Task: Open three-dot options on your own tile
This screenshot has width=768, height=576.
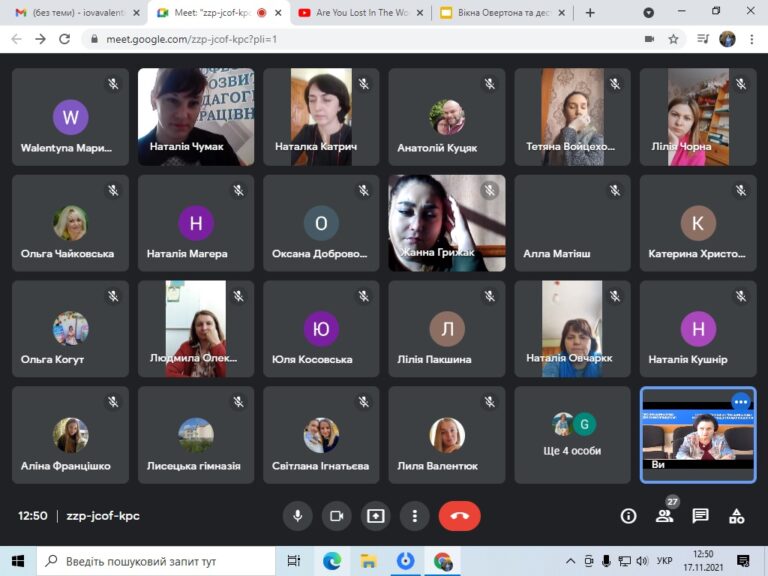Action: click(x=741, y=402)
